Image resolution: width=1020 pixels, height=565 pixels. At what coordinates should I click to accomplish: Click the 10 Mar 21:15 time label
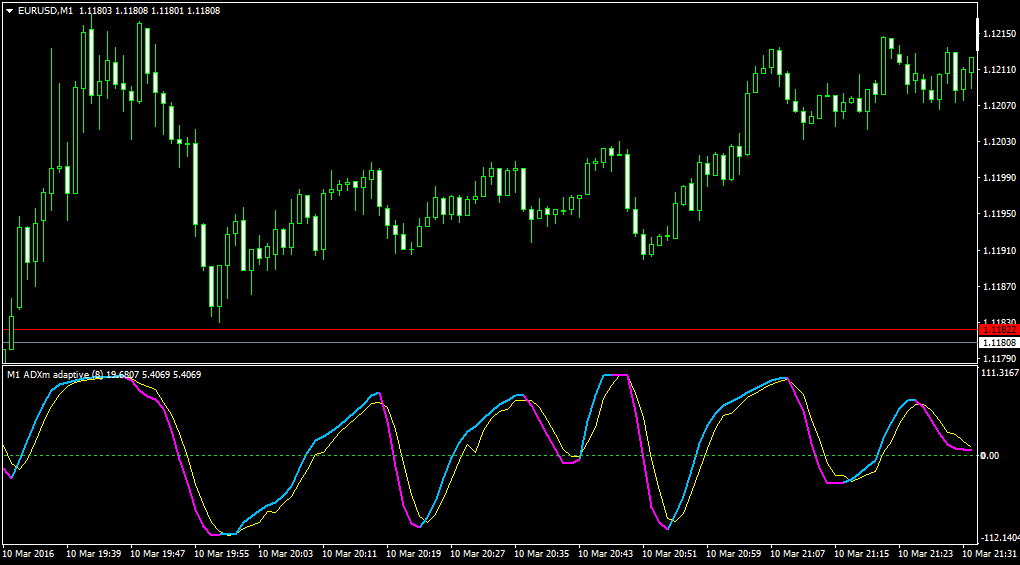point(862,554)
